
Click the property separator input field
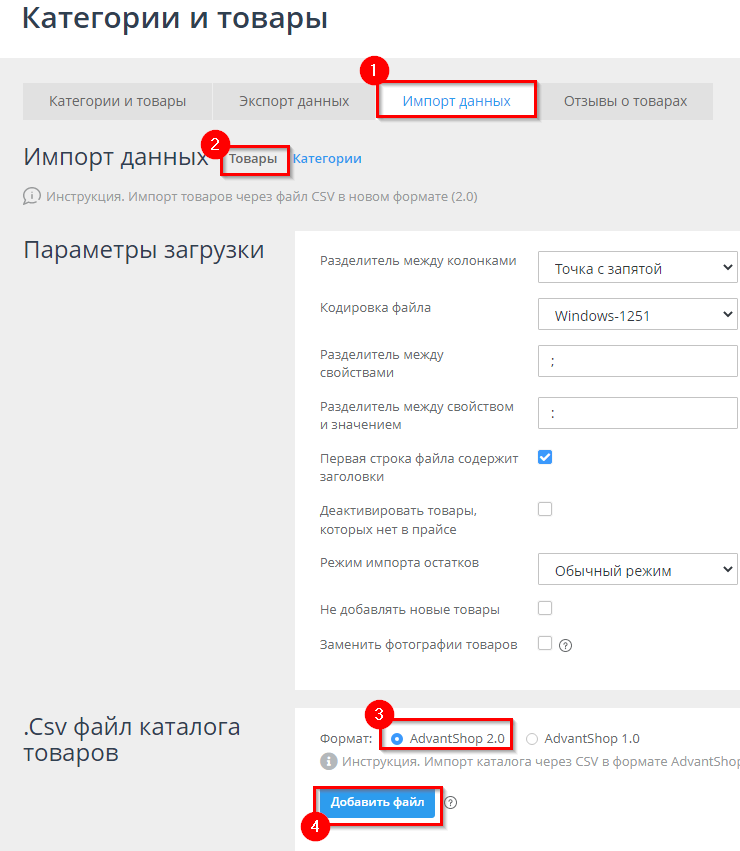pyautogui.click(x=637, y=361)
